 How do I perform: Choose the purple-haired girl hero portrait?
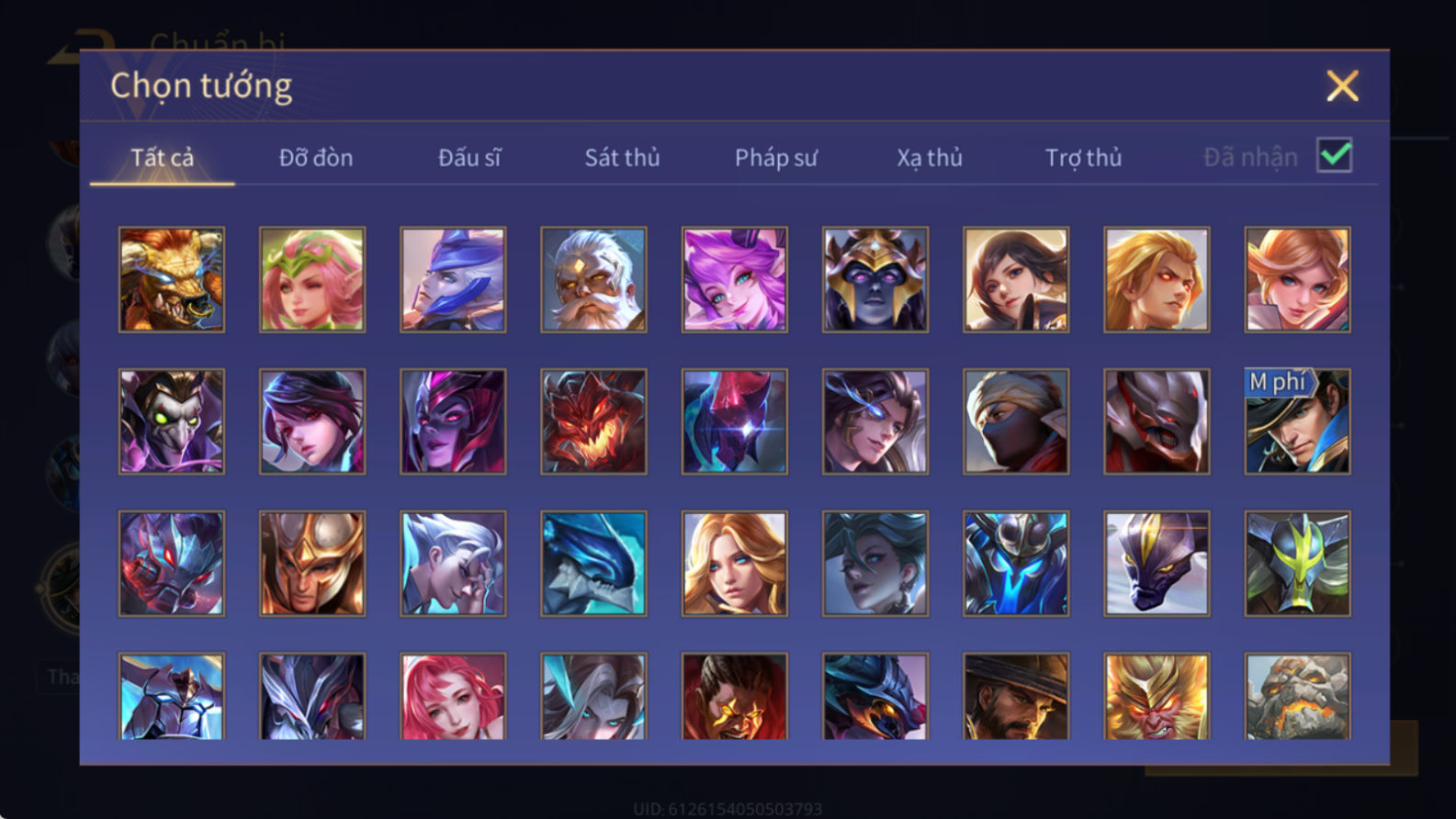[734, 280]
